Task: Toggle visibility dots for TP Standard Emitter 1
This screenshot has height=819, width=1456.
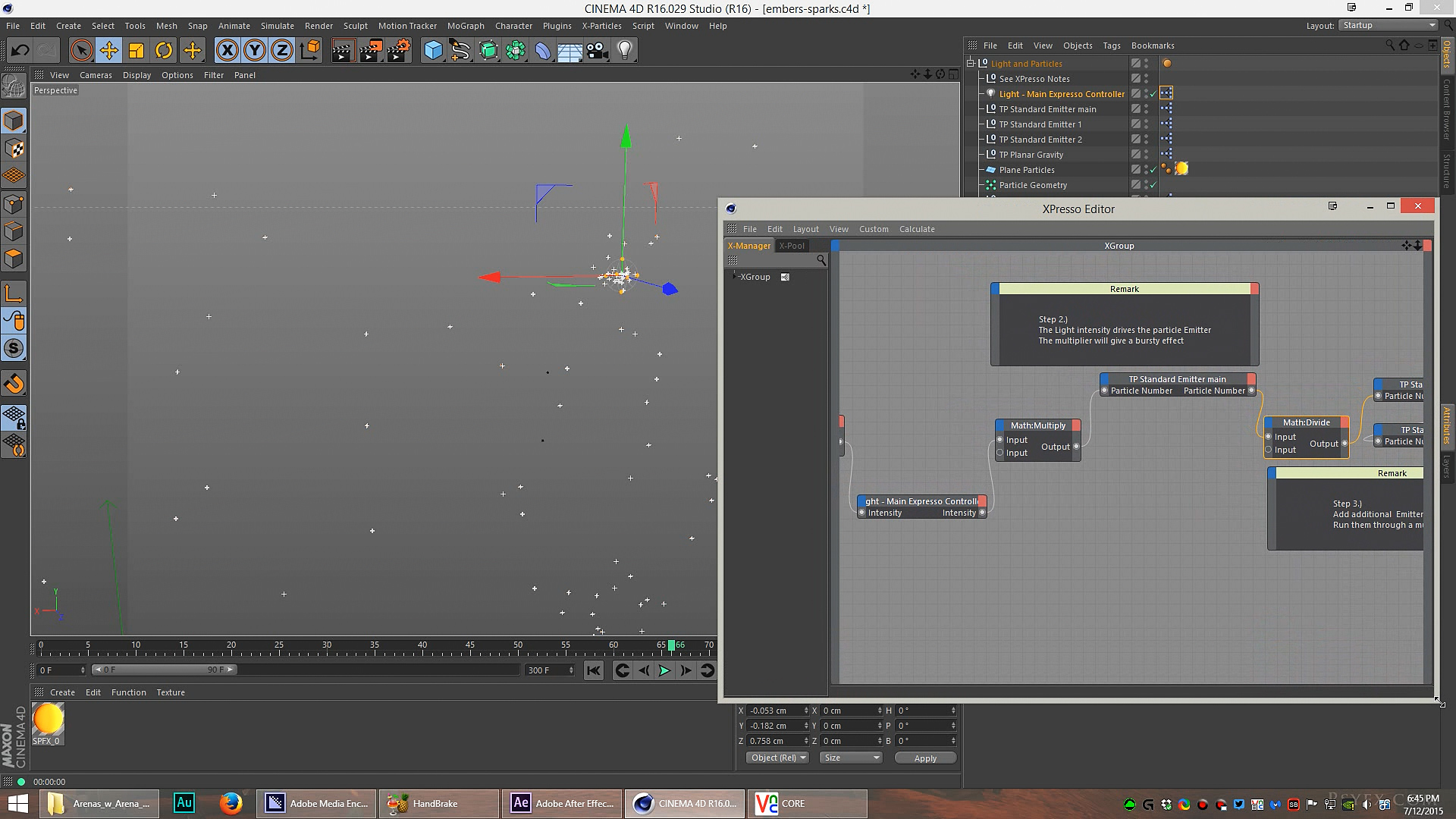Action: pos(1146,124)
